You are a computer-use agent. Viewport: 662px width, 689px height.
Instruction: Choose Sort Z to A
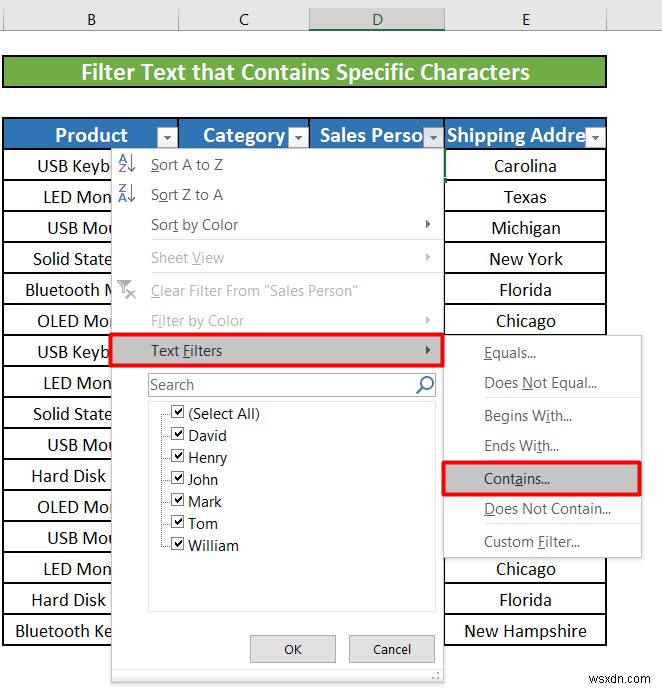[277, 195]
